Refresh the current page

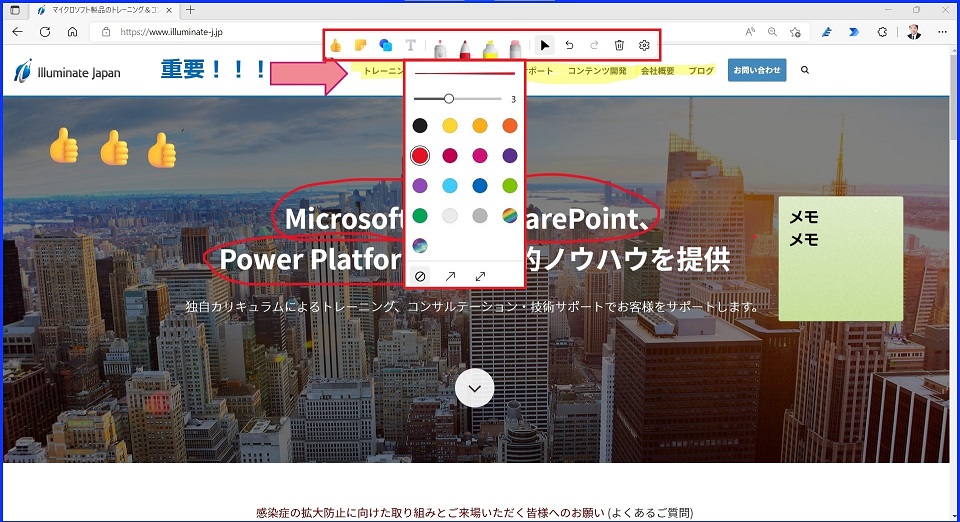[45, 32]
